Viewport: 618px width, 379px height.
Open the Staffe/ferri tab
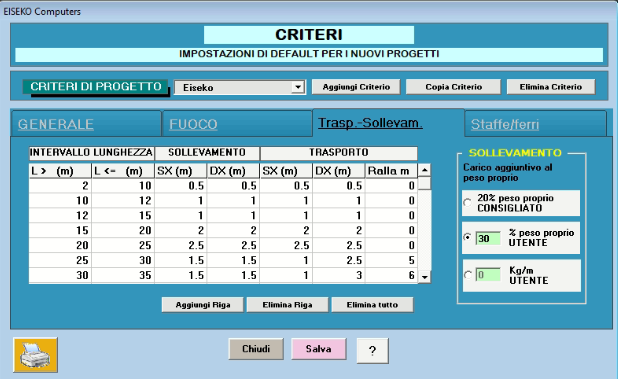535,124
